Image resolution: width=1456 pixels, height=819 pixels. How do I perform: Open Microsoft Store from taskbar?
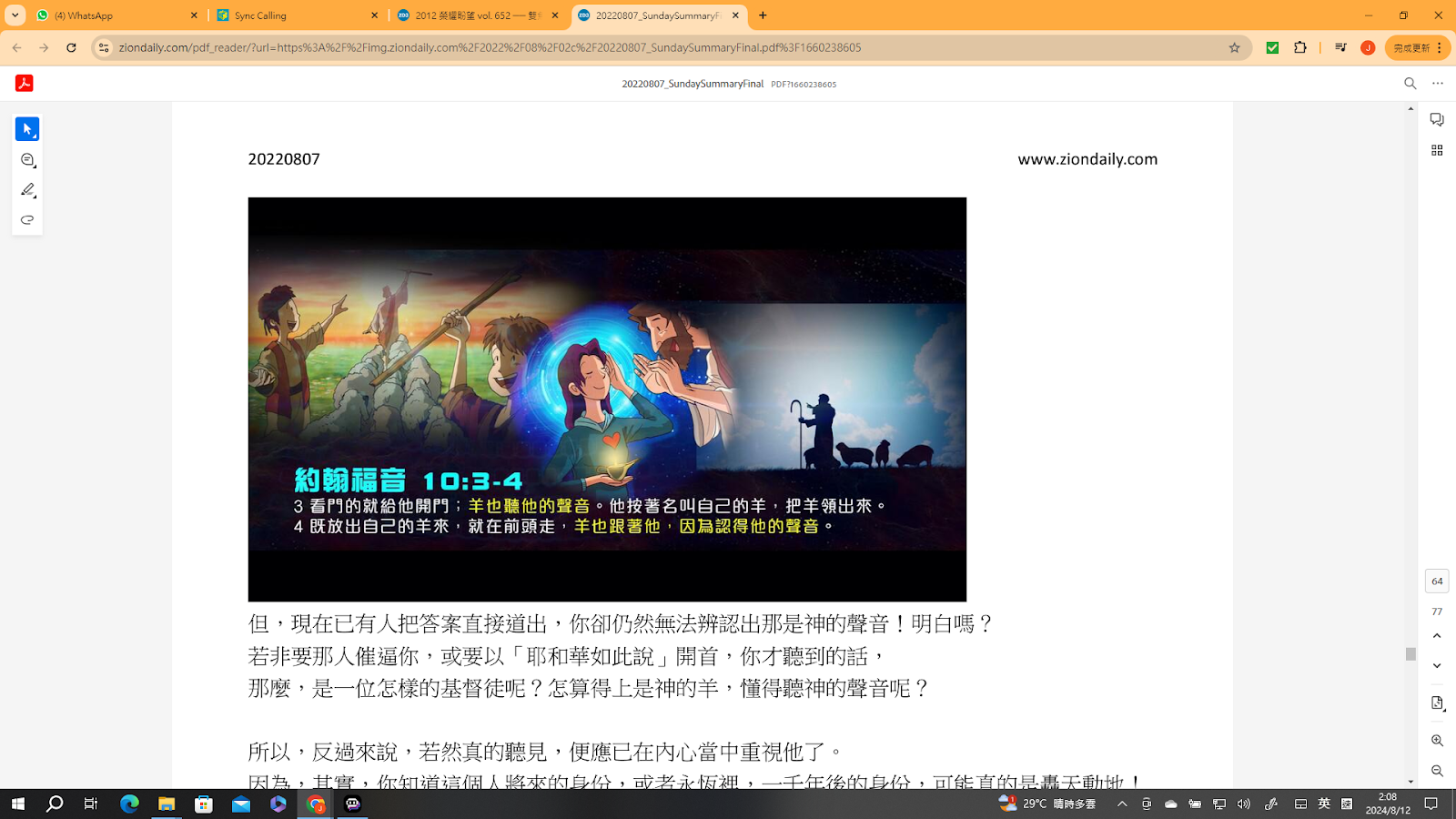point(204,804)
